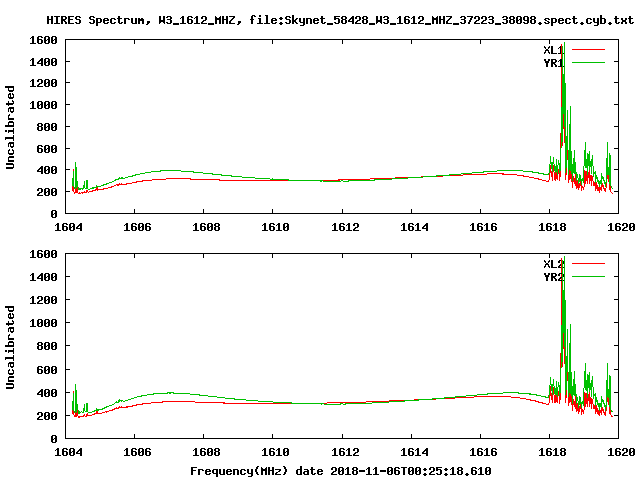This screenshot has height=480, width=640.
Task: Click the 1604 tick label on bottom plot
Action: point(68,452)
